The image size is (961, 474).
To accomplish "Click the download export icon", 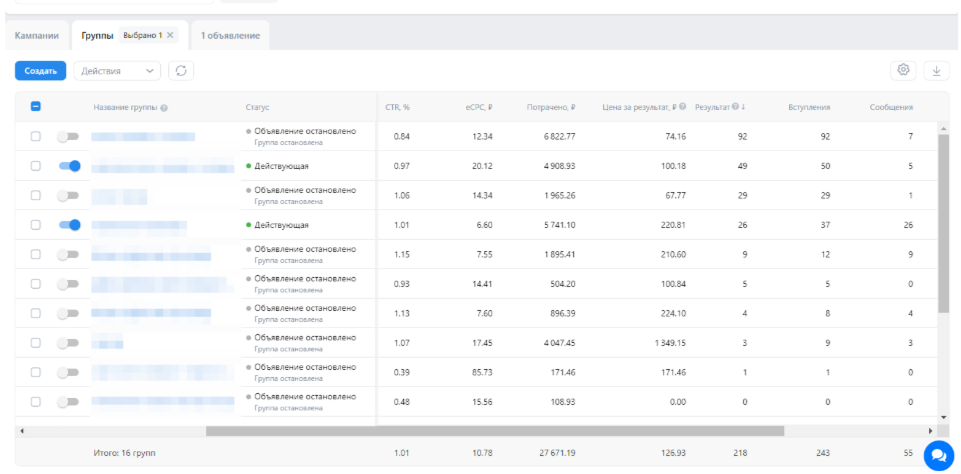I will point(936,71).
